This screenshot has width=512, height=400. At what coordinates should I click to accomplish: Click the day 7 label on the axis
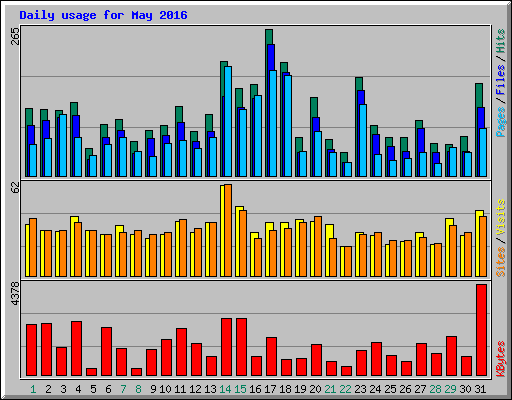coord(123,389)
